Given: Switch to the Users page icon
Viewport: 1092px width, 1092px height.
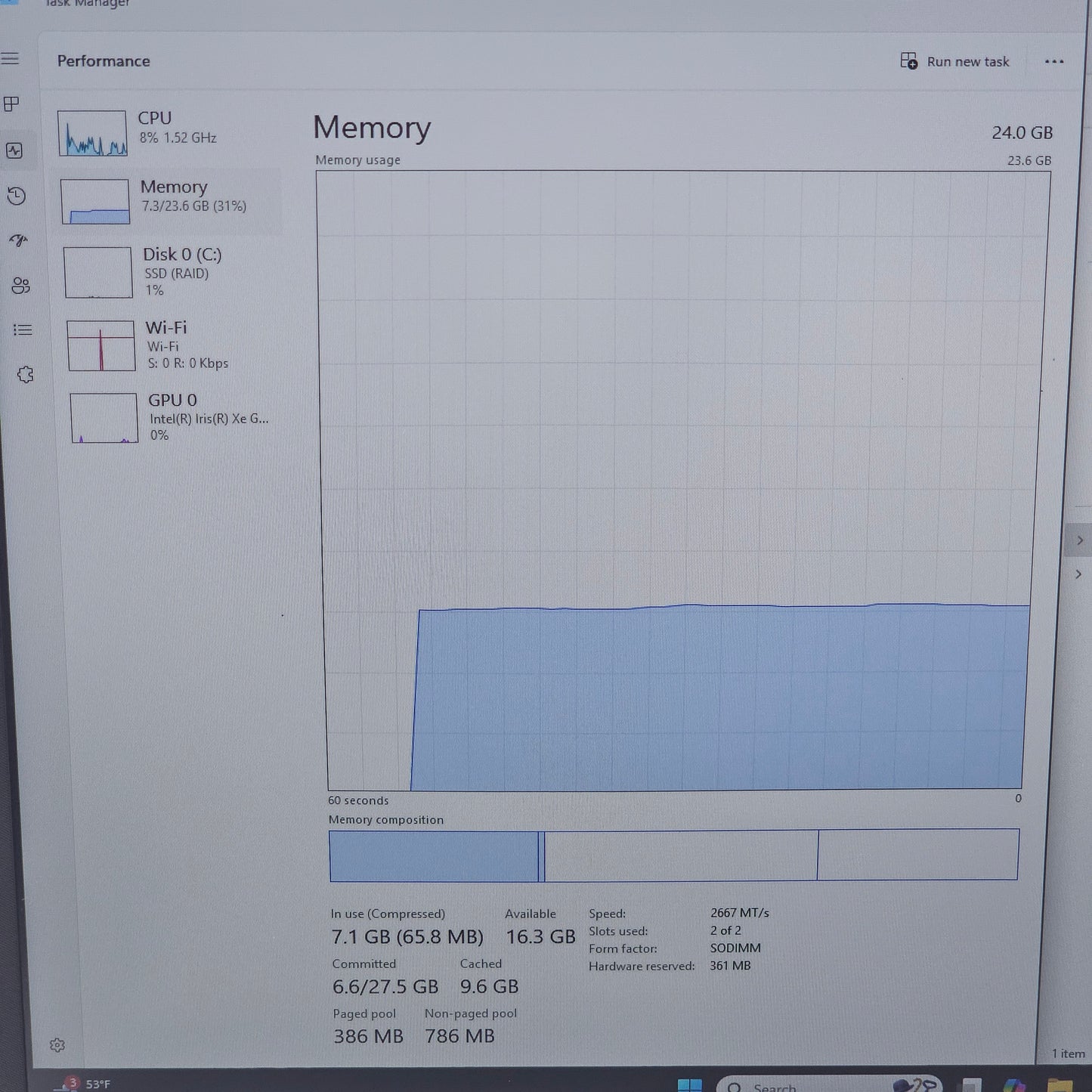Looking at the screenshot, I should point(20,286).
